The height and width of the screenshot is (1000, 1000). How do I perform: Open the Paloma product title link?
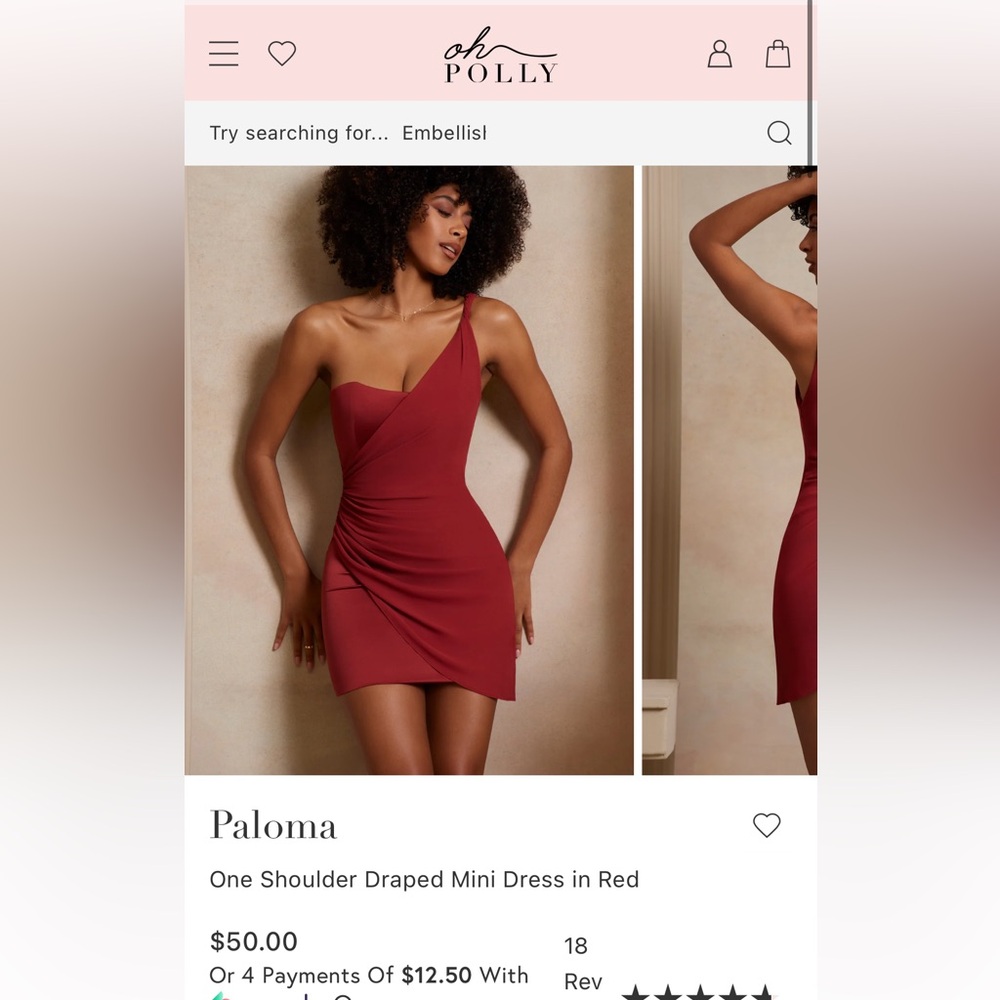tap(272, 825)
